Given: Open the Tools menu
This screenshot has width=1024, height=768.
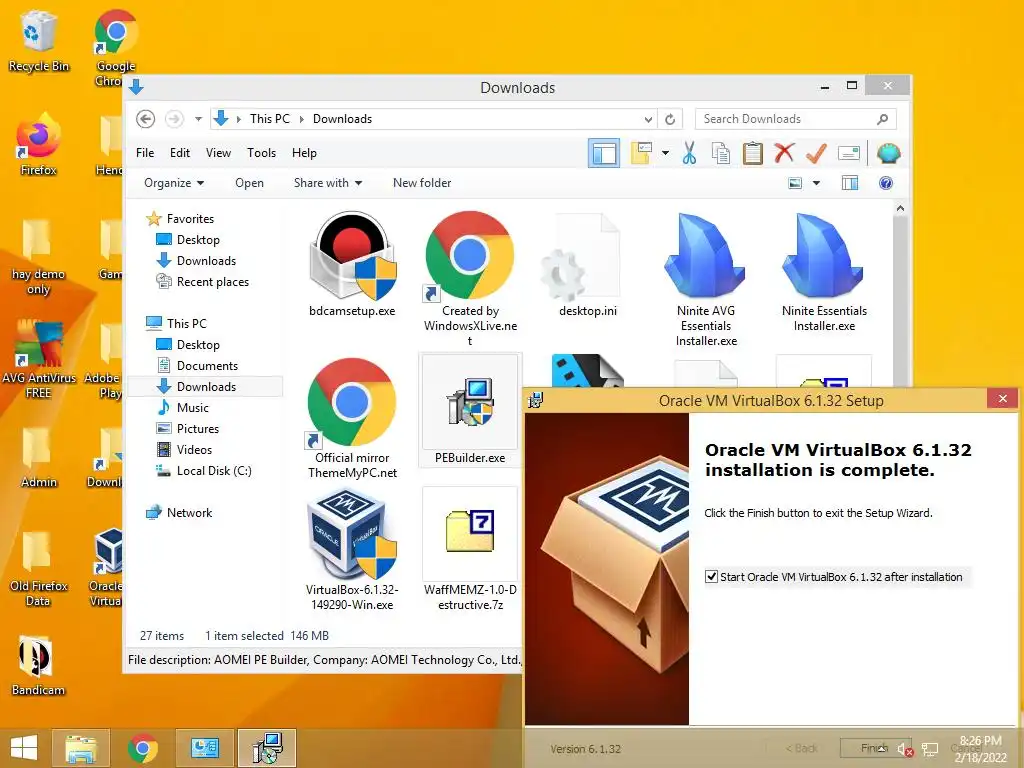Looking at the screenshot, I should click(x=261, y=153).
